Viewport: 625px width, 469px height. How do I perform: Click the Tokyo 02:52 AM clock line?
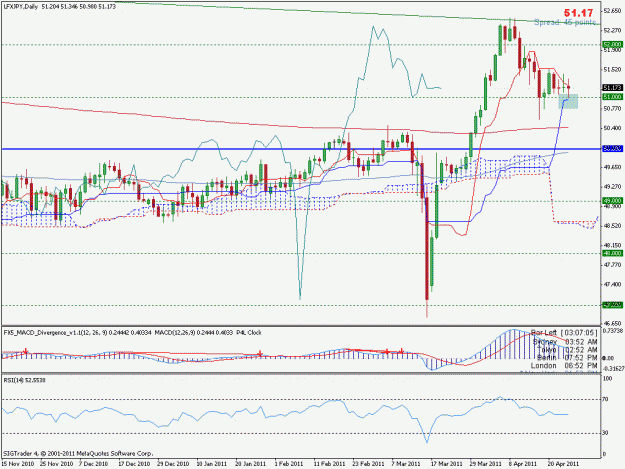pyautogui.click(x=567, y=350)
